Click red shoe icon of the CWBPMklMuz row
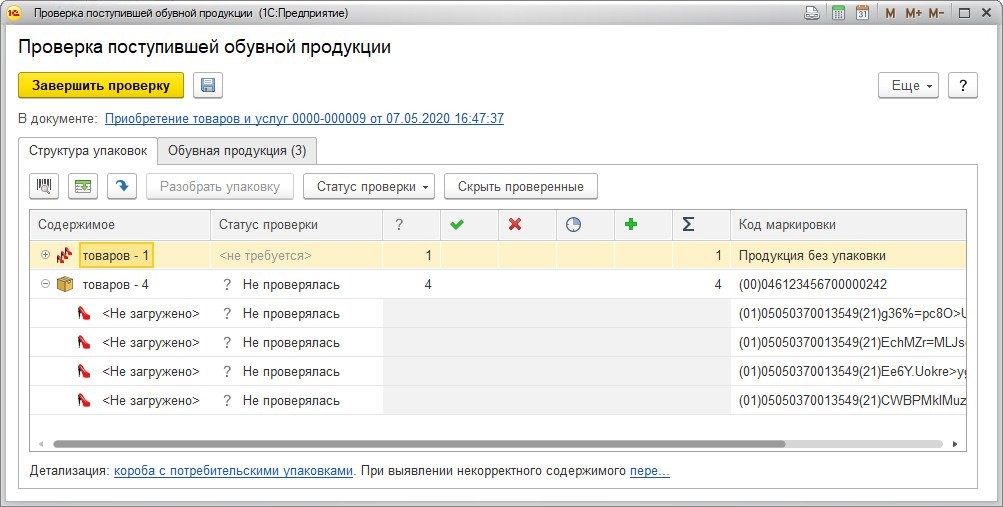Viewport: 1003px width, 507px height. (84, 400)
